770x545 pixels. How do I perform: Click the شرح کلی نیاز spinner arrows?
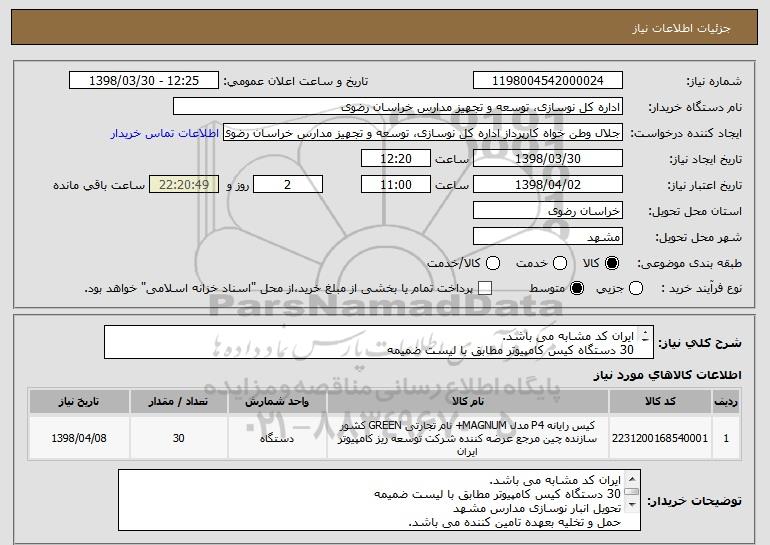coord(645,335)
